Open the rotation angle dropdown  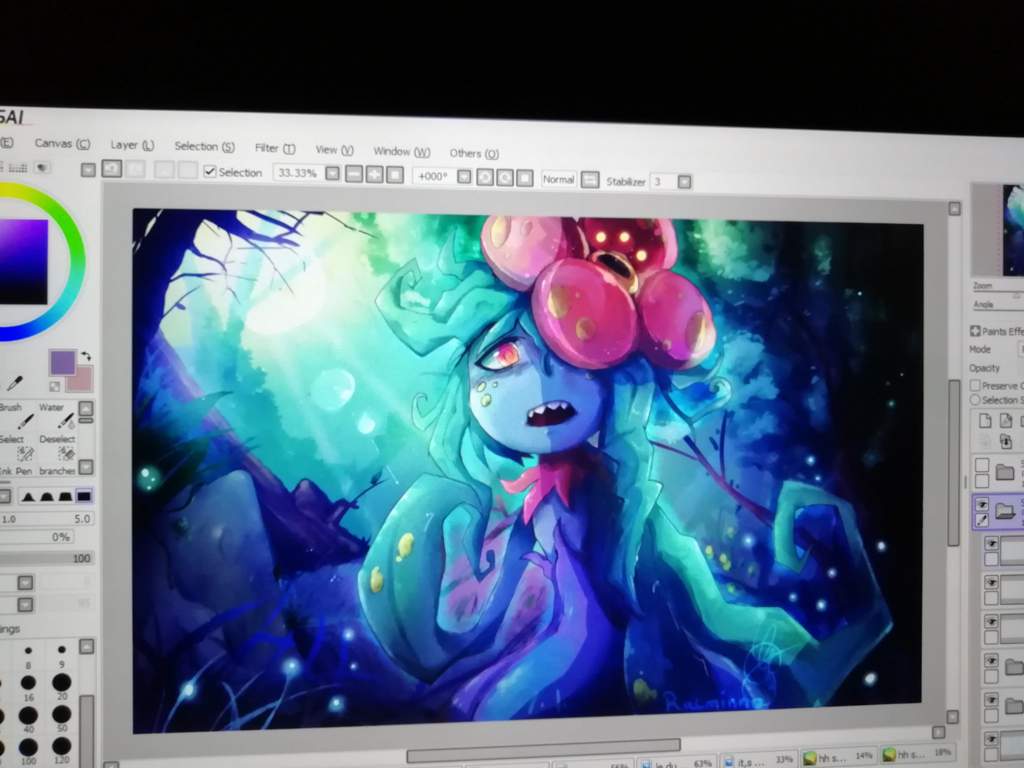coord(464,177)
